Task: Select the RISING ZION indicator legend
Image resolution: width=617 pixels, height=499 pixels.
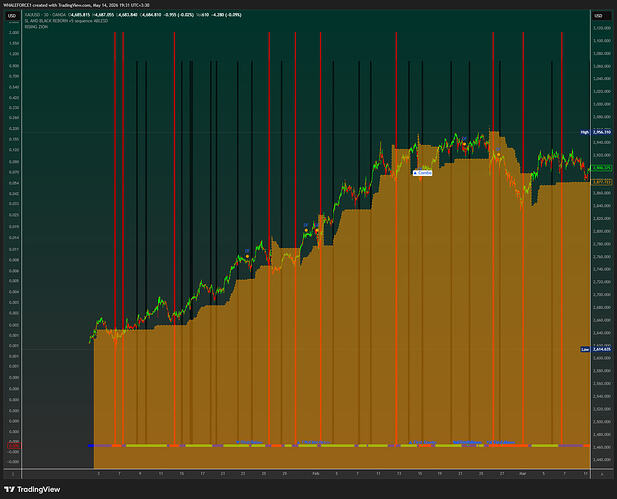Action: click(x=36, y=27)
